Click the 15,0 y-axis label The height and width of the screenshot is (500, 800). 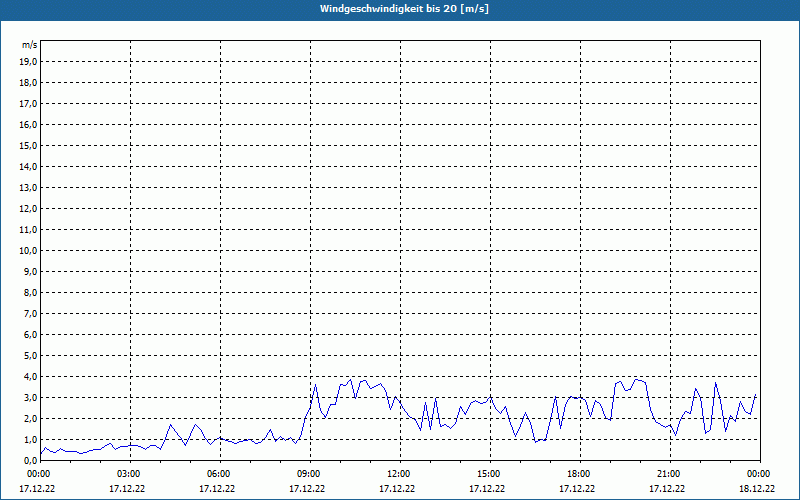(28, 145)
